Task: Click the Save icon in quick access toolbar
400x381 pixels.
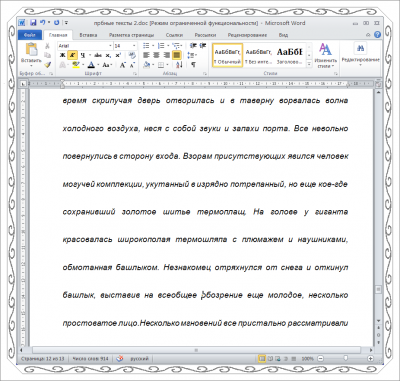Action: (x=33, y=23)
